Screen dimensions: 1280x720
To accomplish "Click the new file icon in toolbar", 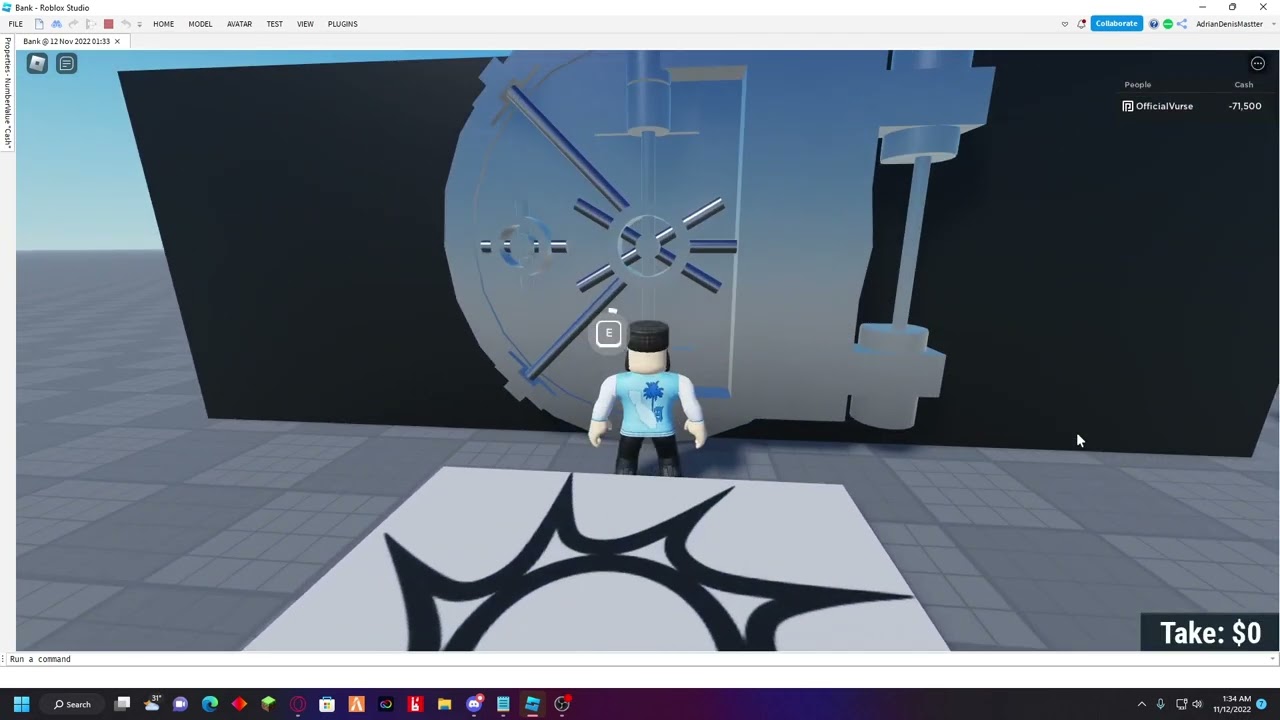I will (39, 24).
